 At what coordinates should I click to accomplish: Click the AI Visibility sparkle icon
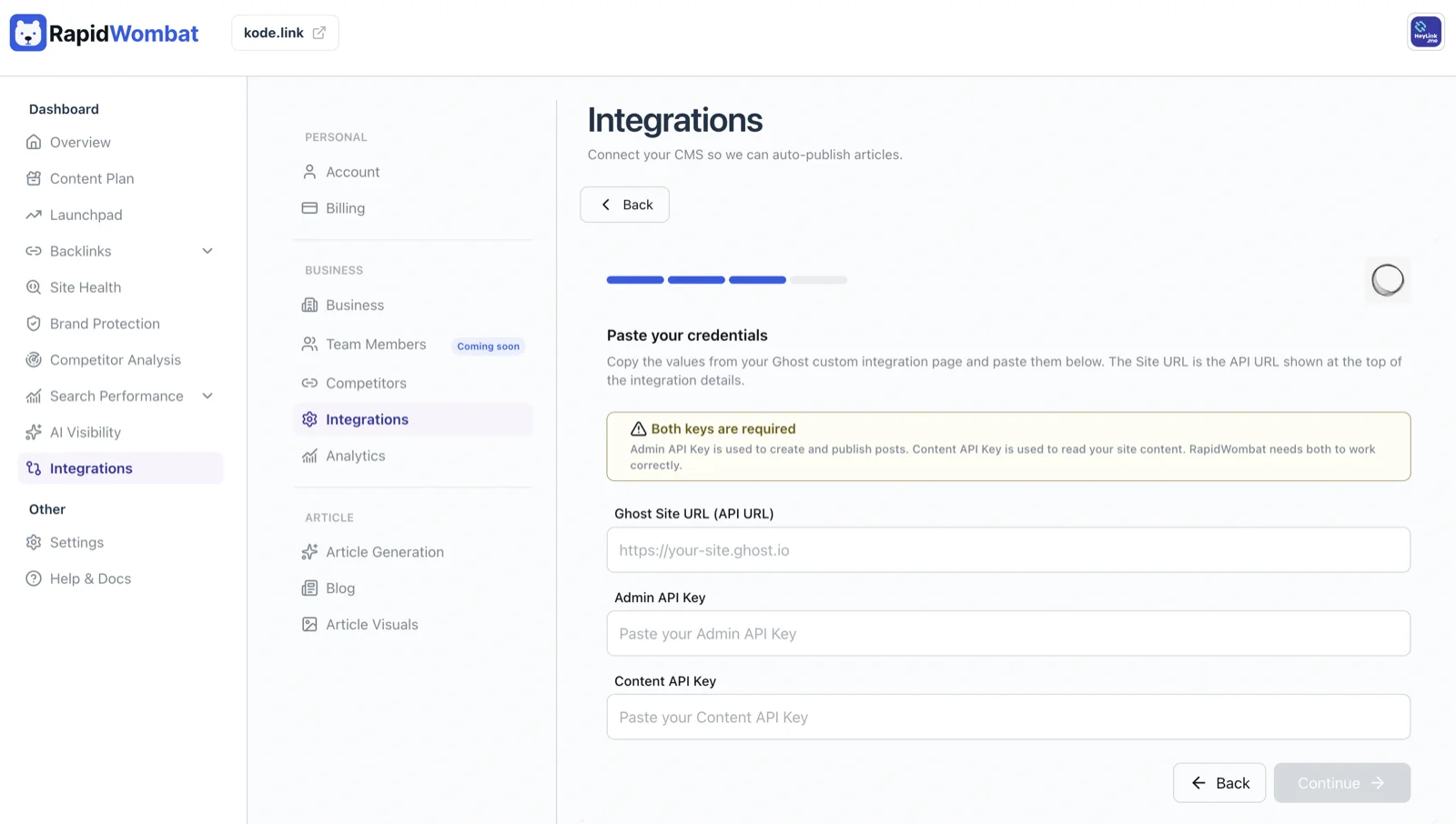tap(34, 432)
